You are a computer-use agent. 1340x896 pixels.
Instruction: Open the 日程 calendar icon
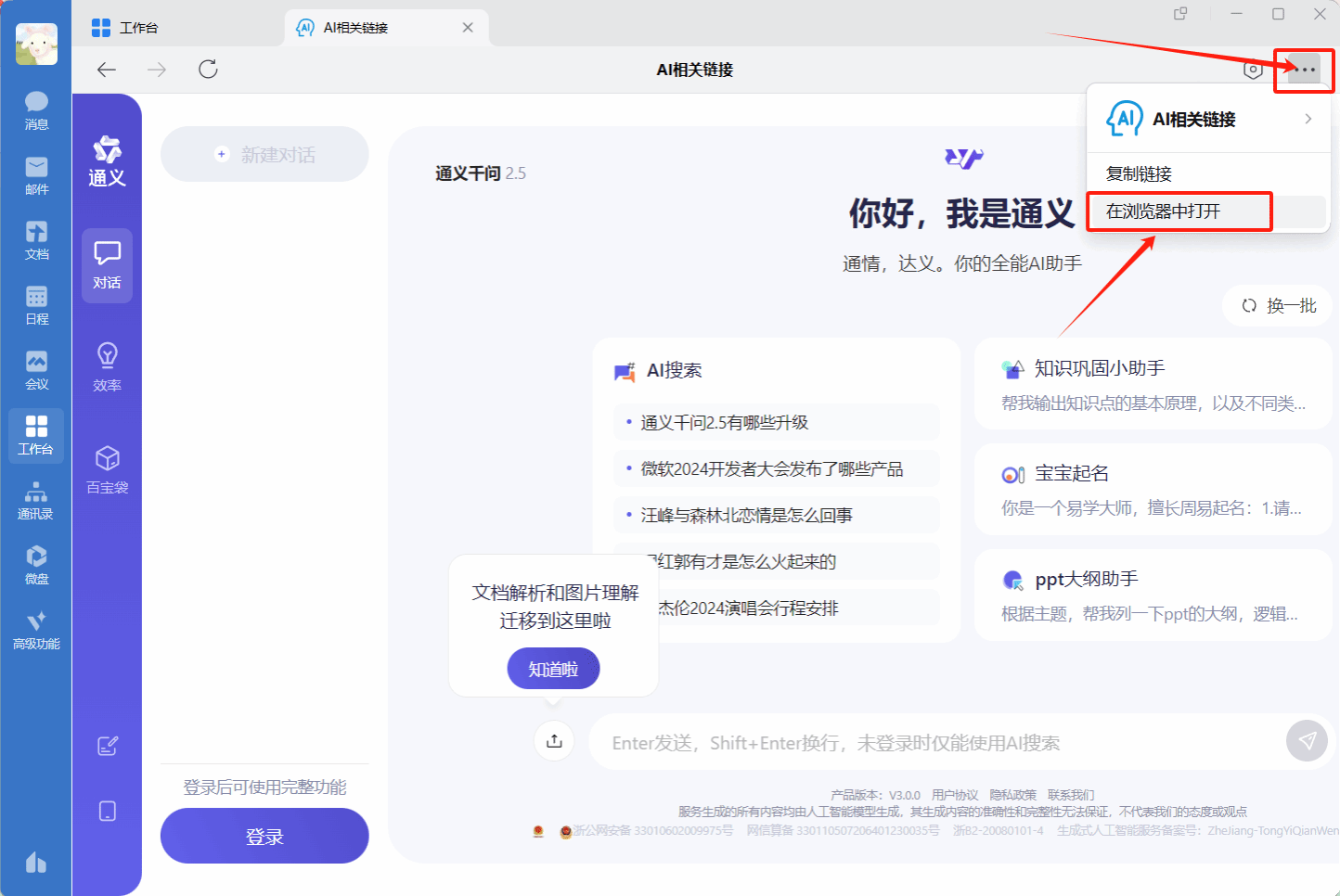point(36,305)
